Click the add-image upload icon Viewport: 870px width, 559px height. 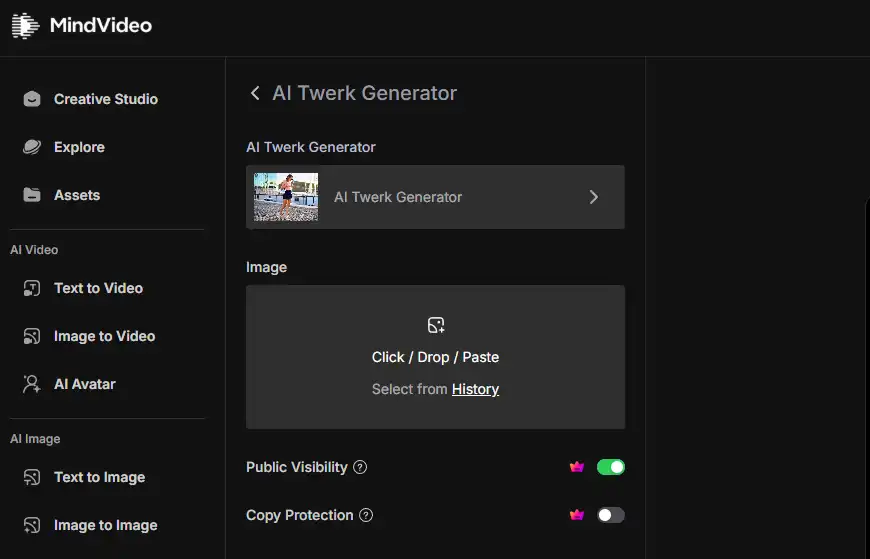point(436,325)
